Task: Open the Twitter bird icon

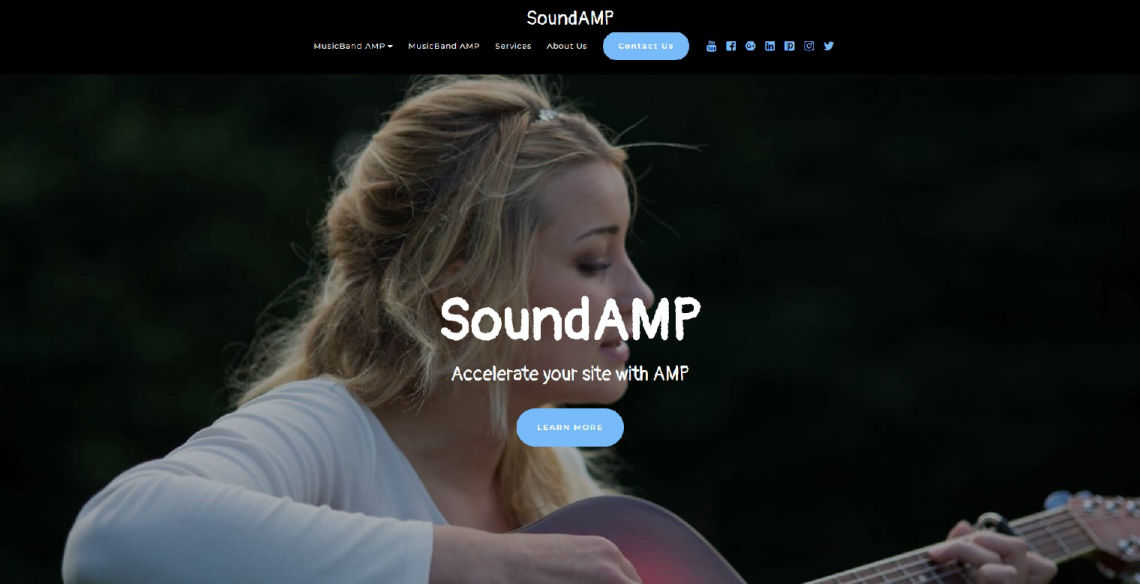Action: coord(829,46)
